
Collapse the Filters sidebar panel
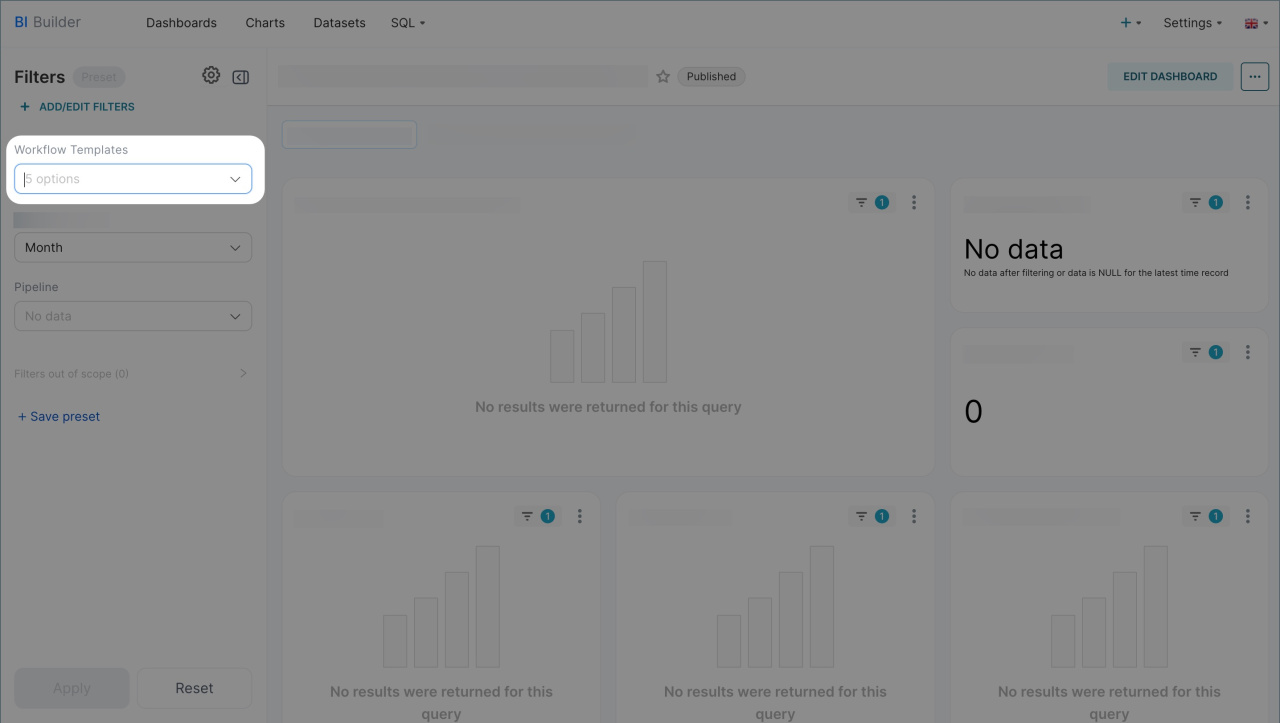240,77
